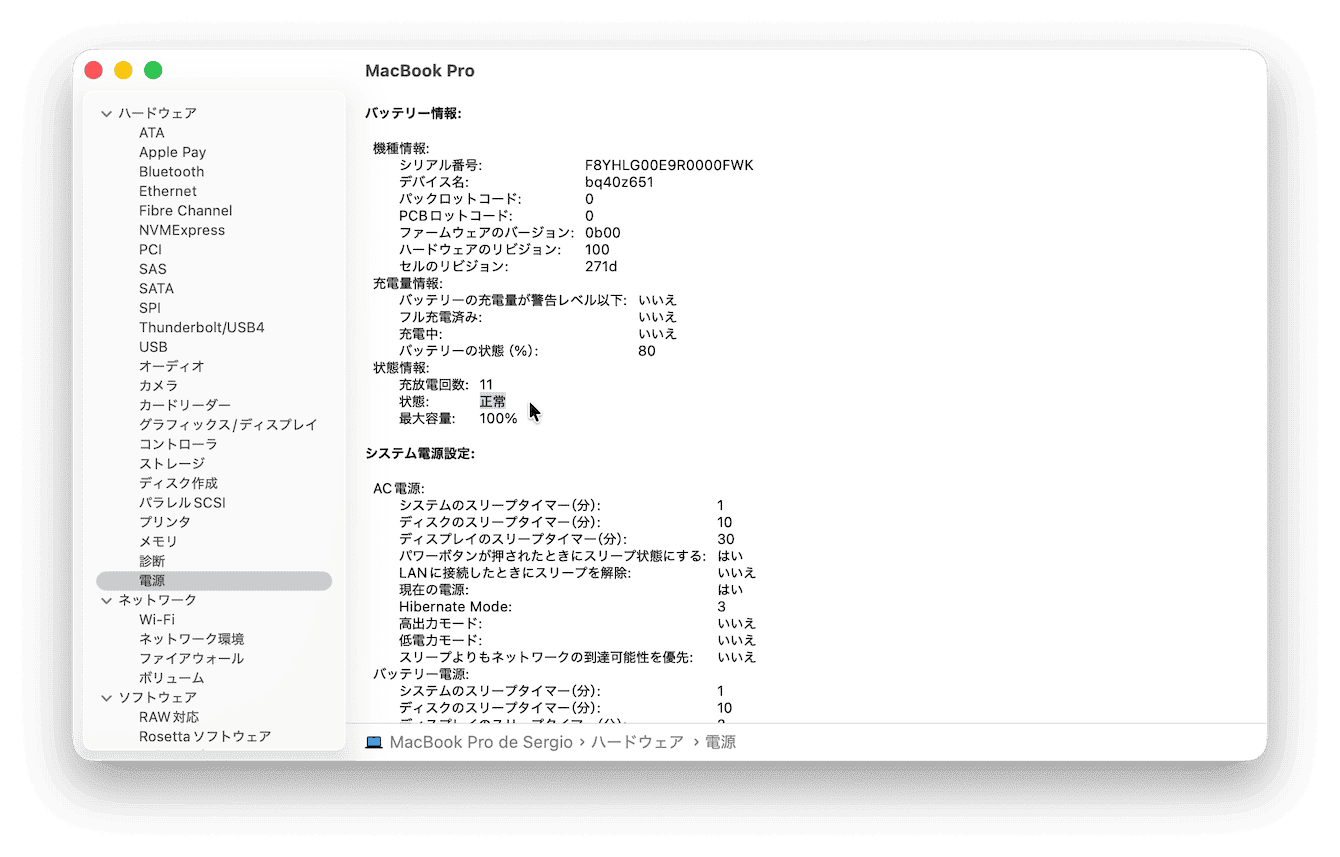Click the 低電力モード label
This screenshot has width=1340, height=857.
tap(440, 641)
